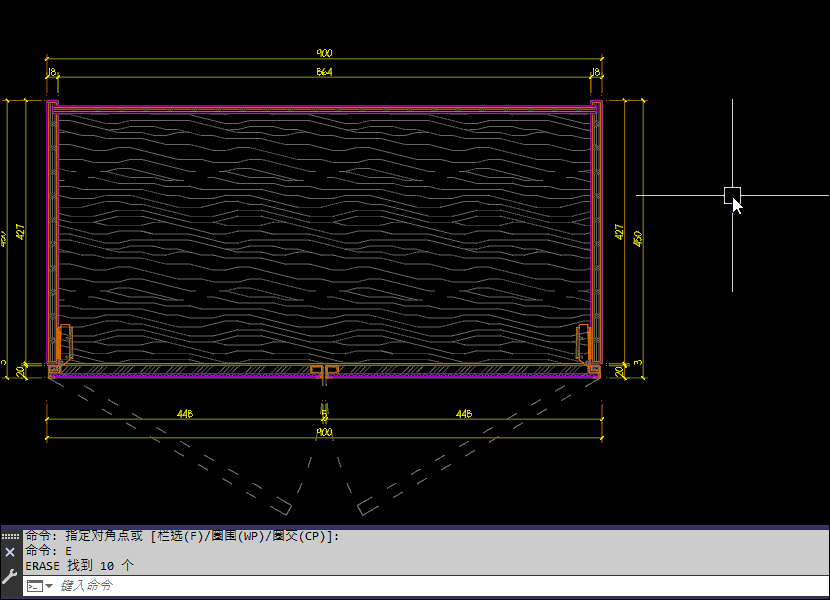Close the command line panel

(x=10, y=551)
